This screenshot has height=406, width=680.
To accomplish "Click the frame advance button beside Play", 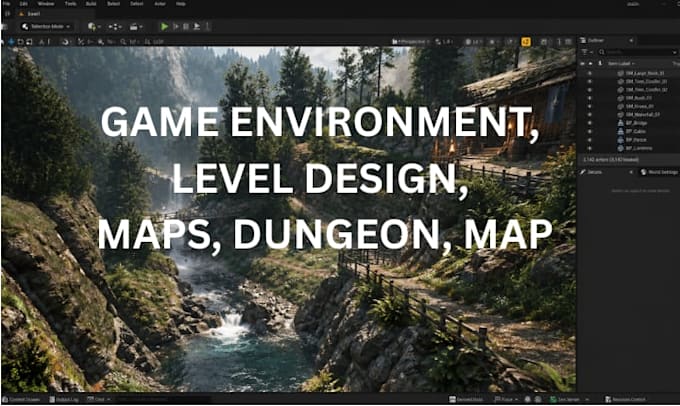I will [x=176, y=27].
